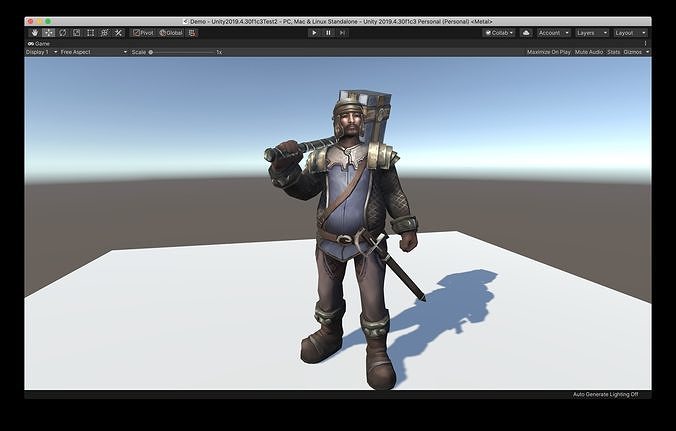Viewport: 676px width, 431px height.
Task: Select the Game tab
Action: tap(39, 44)
